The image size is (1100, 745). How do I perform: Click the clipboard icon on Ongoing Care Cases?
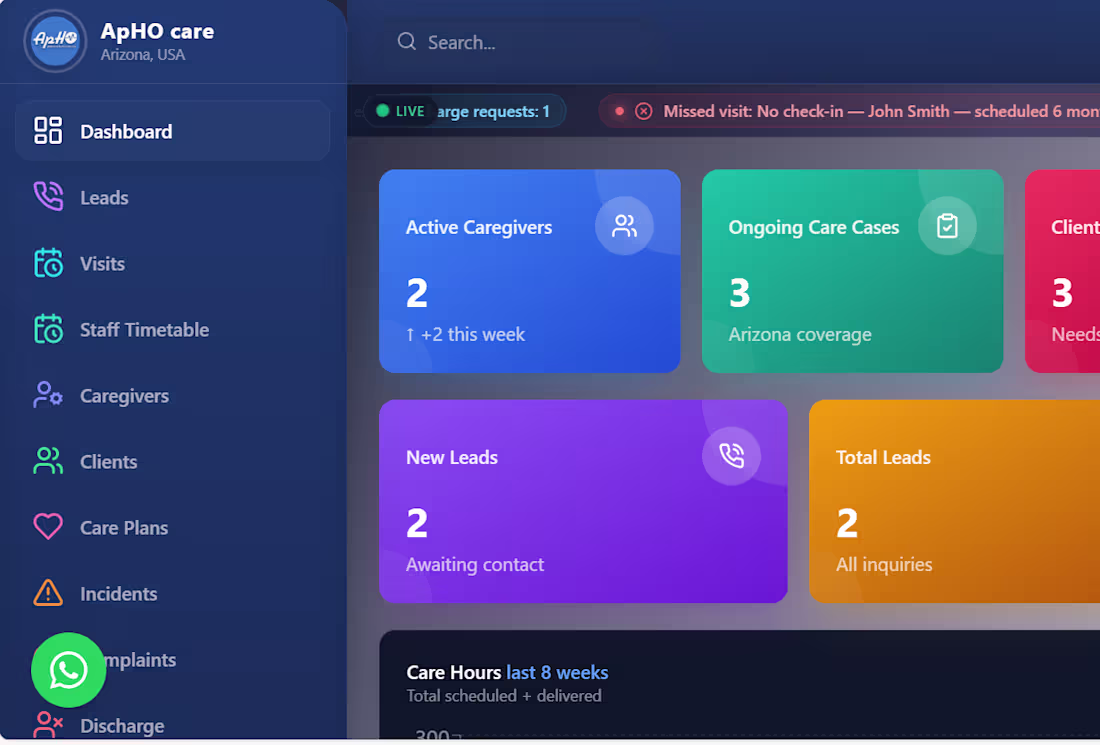coord(947,225)
